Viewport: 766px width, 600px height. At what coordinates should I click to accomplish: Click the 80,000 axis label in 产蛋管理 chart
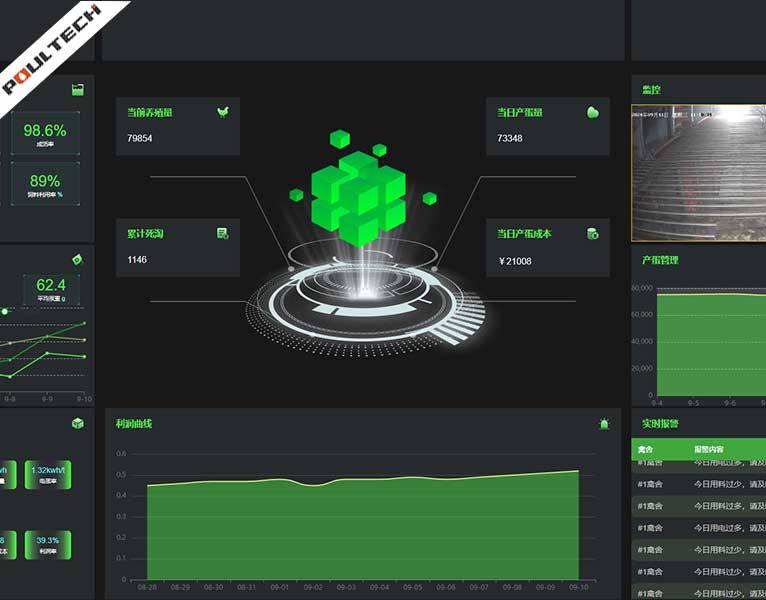(x=642, y=288)
